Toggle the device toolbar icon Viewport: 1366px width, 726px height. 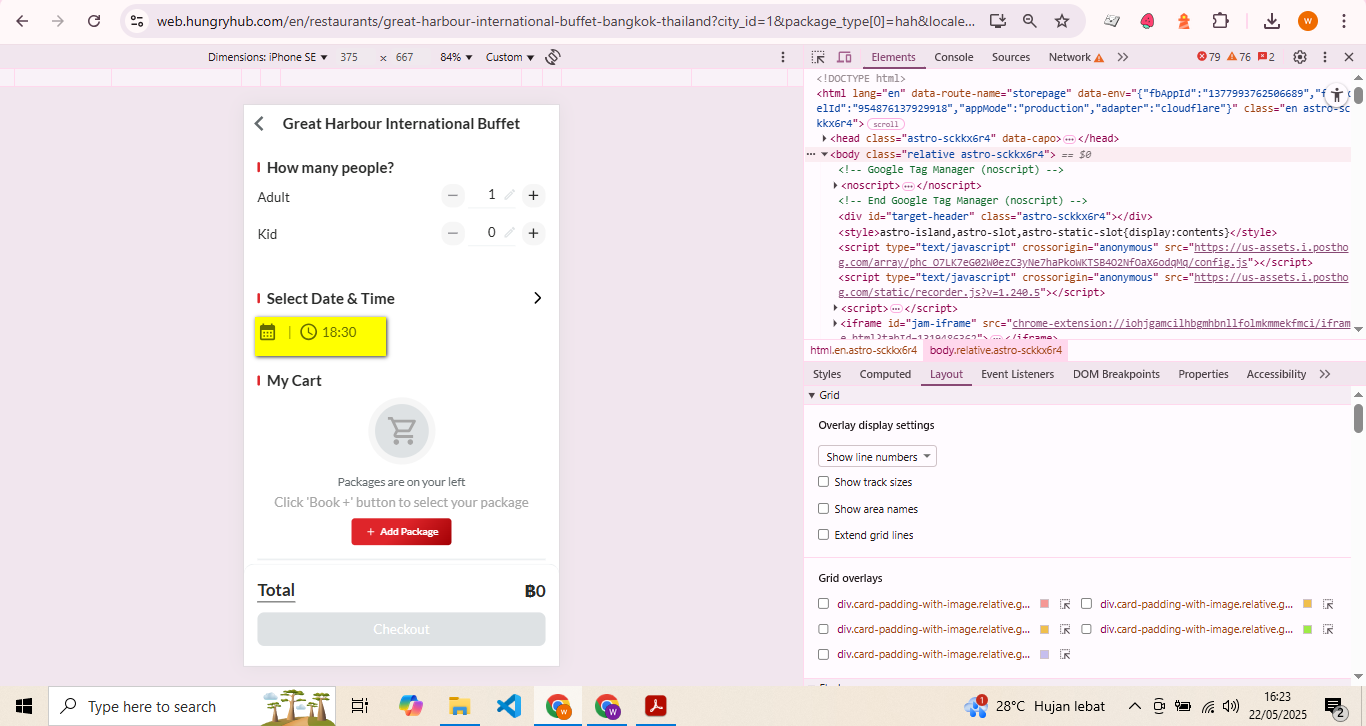tap(844, 57)
